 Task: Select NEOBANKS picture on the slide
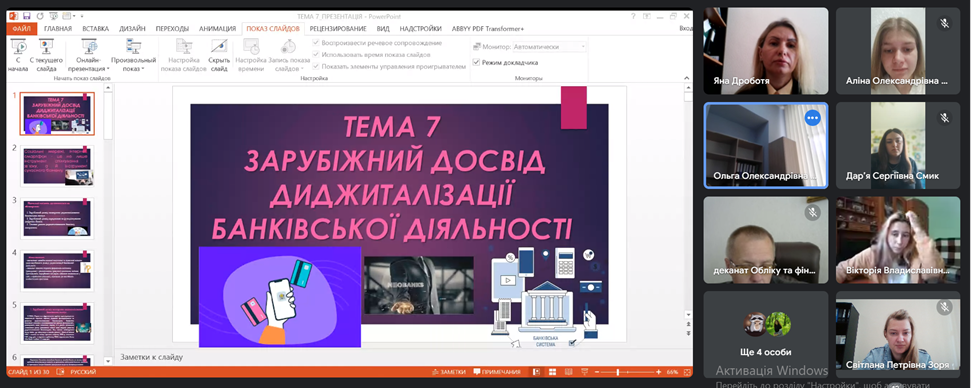point(419,285)
